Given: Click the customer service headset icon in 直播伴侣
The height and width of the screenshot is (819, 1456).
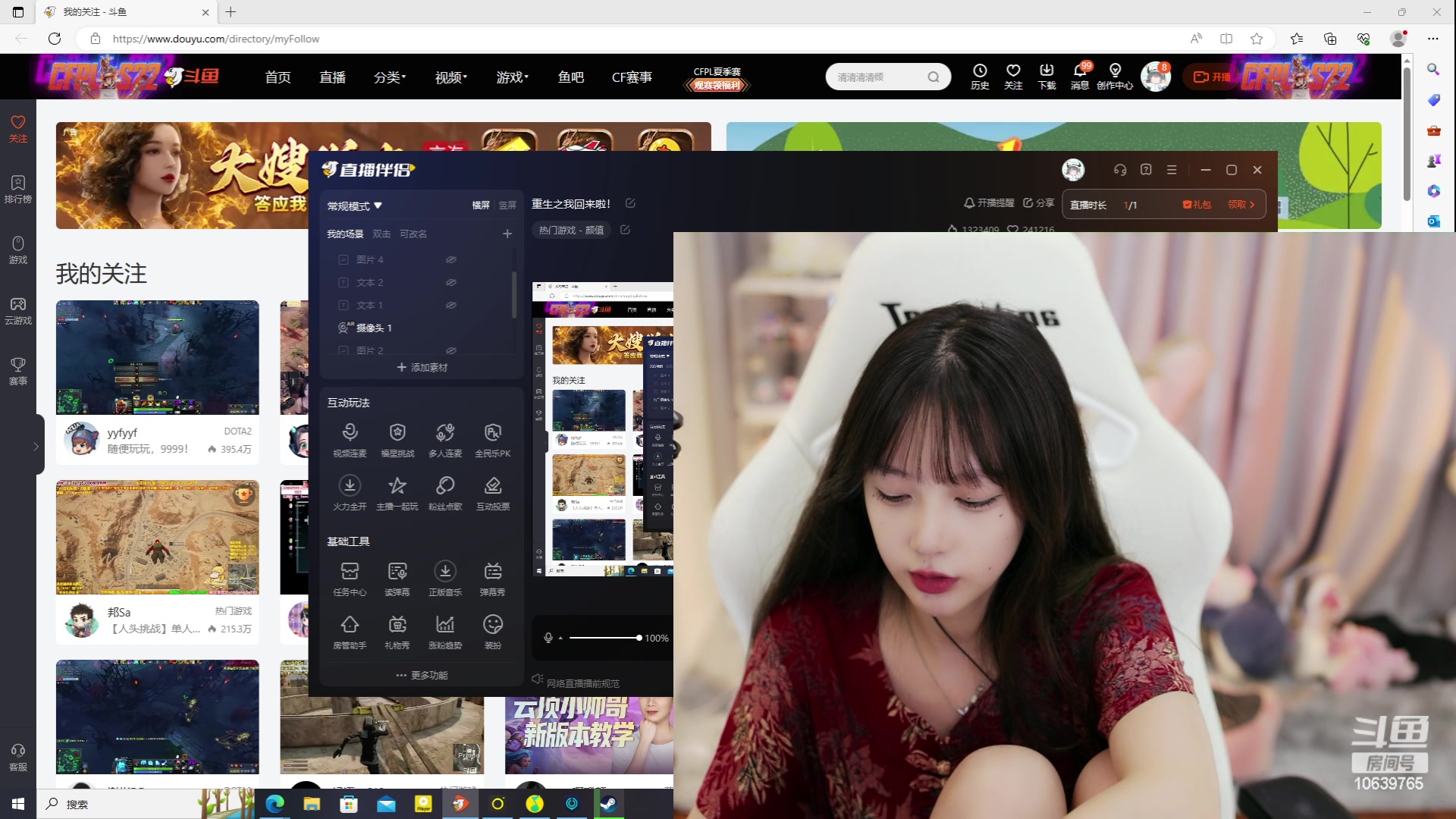Looking at the screenshot, I should pyautogui.click(x=1120, y=170).
